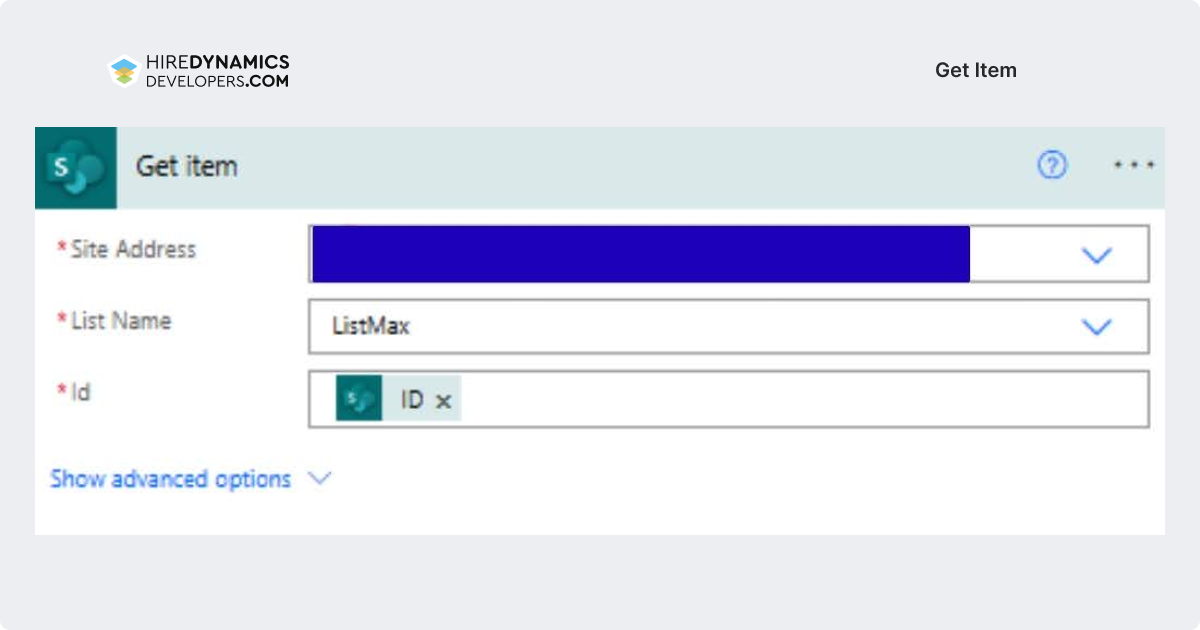Open help via the question mark icon
1200x630 pixels.
coord(1052,165)
